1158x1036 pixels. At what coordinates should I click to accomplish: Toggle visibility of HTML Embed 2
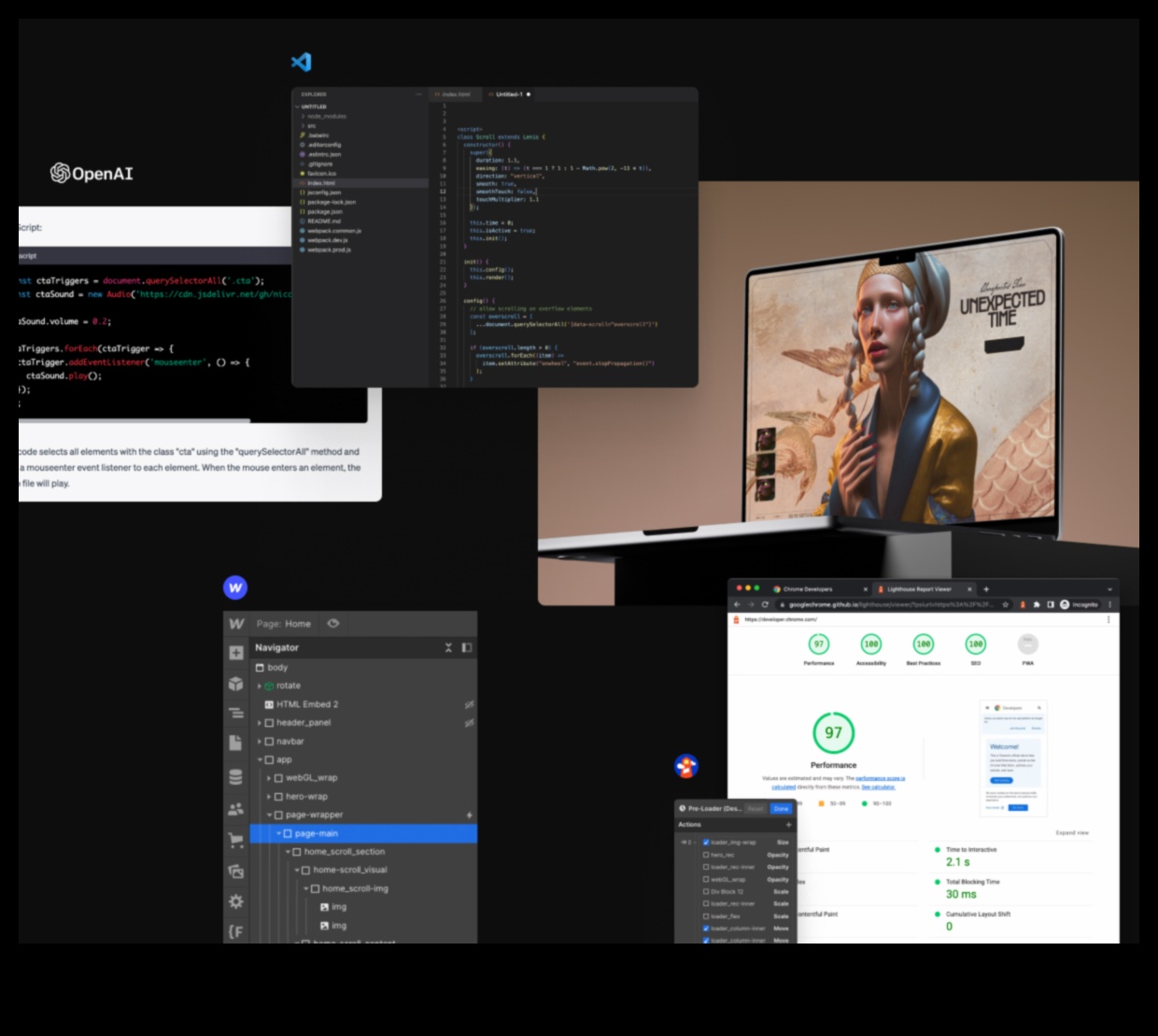point(469,704)
